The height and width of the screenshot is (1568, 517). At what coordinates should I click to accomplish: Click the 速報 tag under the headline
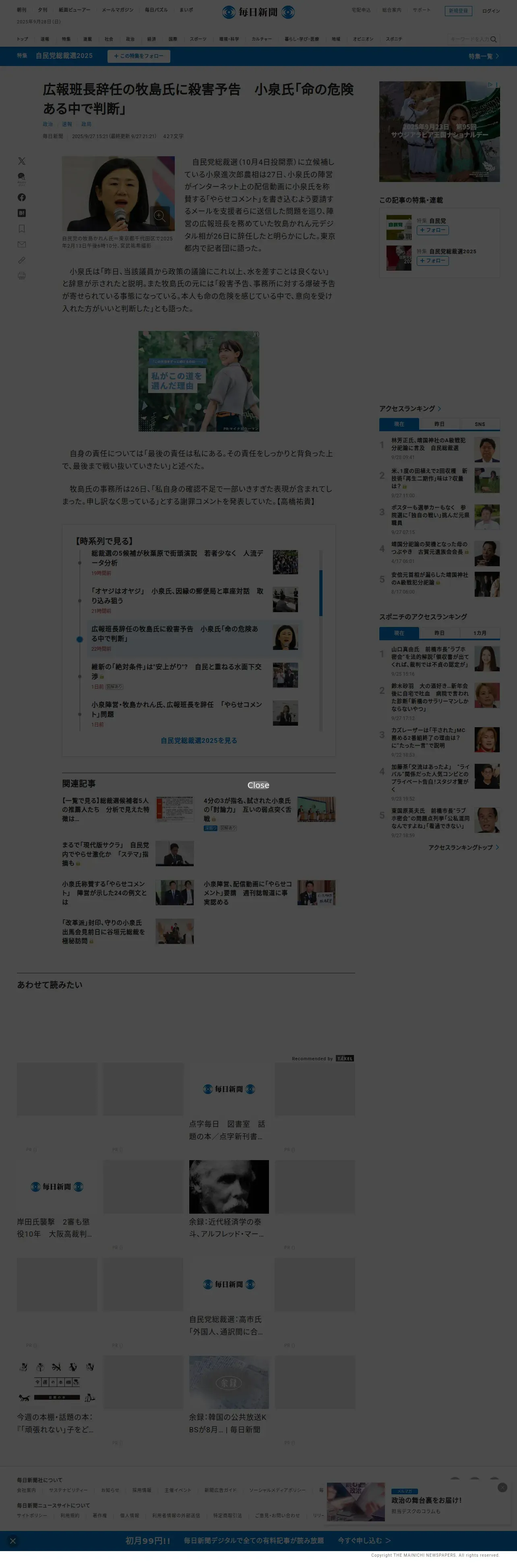[x=67, y=124]
